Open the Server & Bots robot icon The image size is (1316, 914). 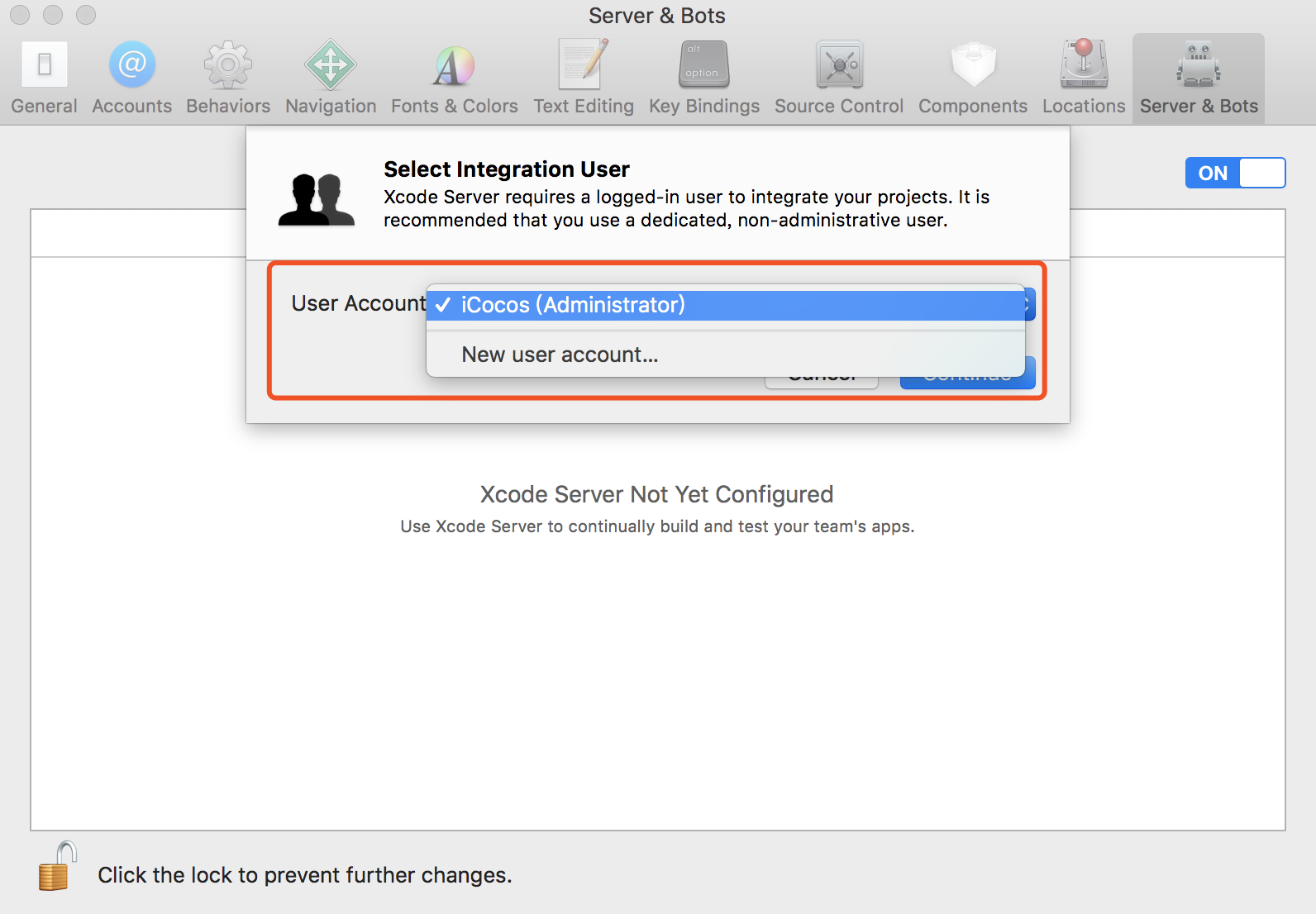pos(1199,64)
